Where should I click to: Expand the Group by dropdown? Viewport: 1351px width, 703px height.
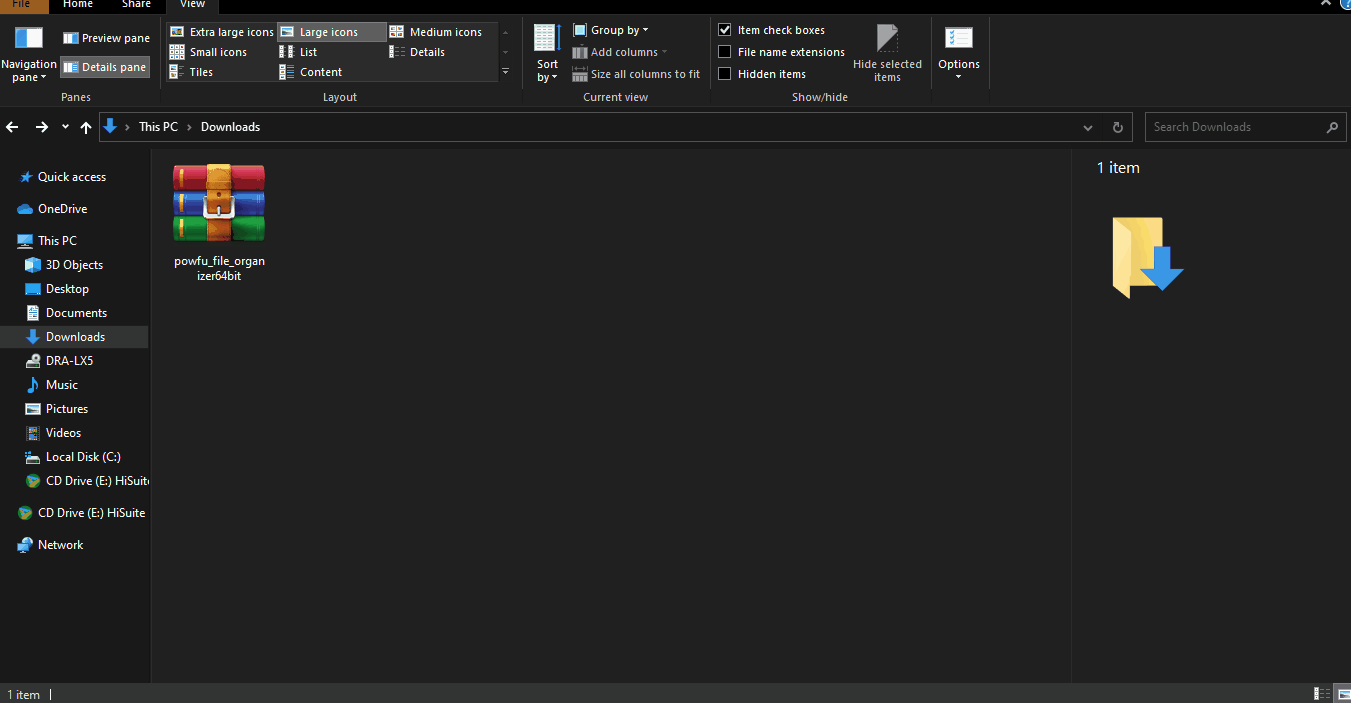tap(643, 29)
